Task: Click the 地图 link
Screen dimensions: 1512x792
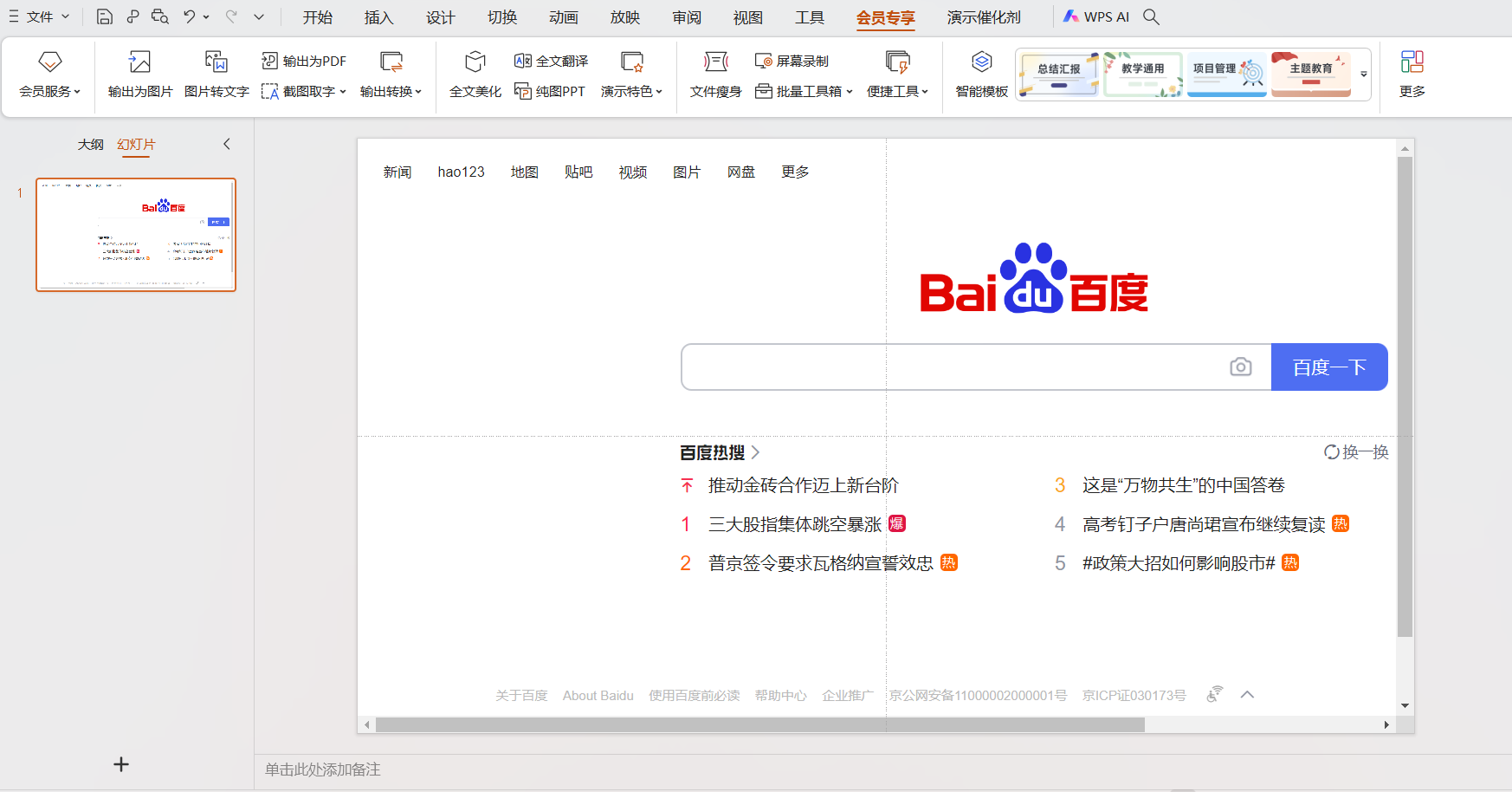Action: tap(525, 172)
